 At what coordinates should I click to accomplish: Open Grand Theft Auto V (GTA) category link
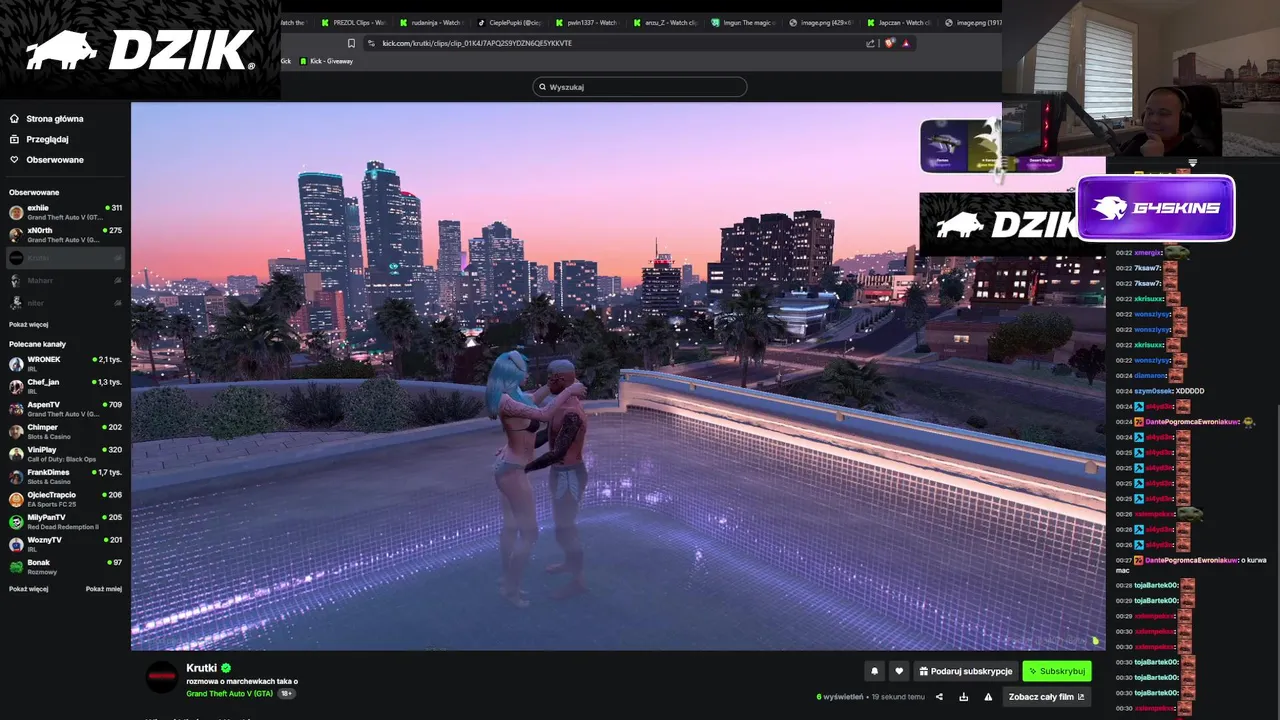(x=229, y=694)
